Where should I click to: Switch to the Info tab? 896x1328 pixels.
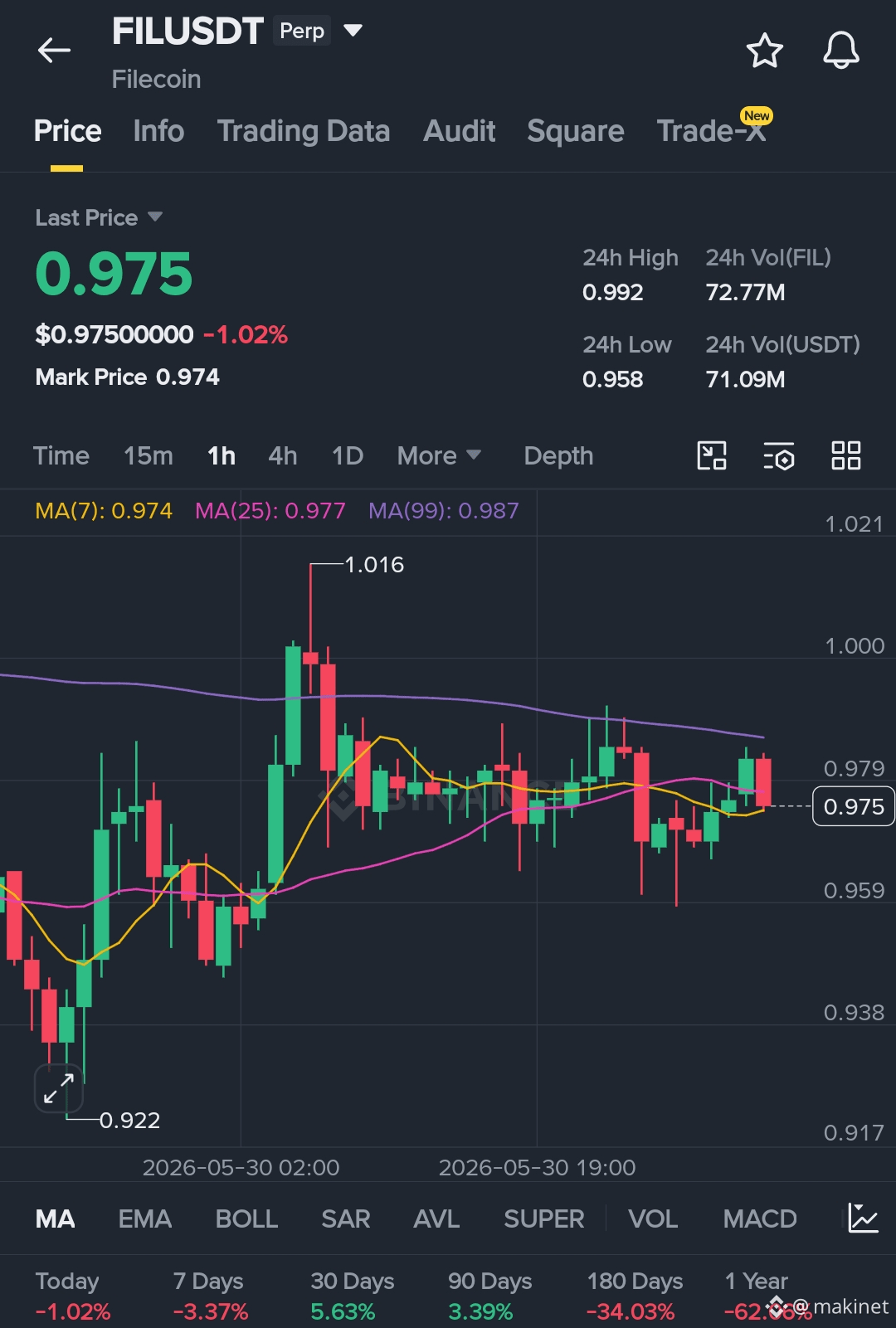[x=158, y=131]
